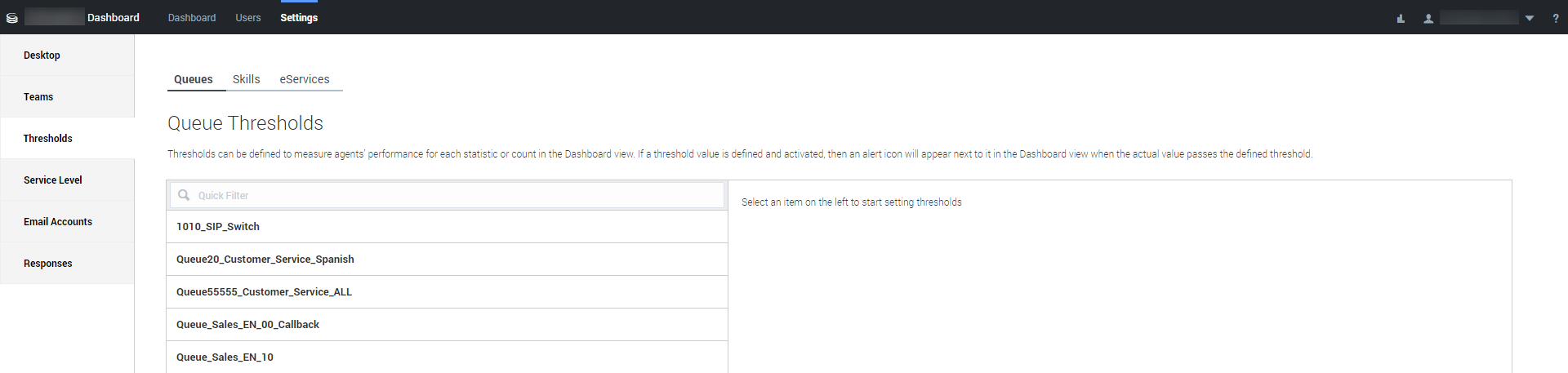Switch to the eServices tab
The image size is (1568, 373).
coord(305,79)
